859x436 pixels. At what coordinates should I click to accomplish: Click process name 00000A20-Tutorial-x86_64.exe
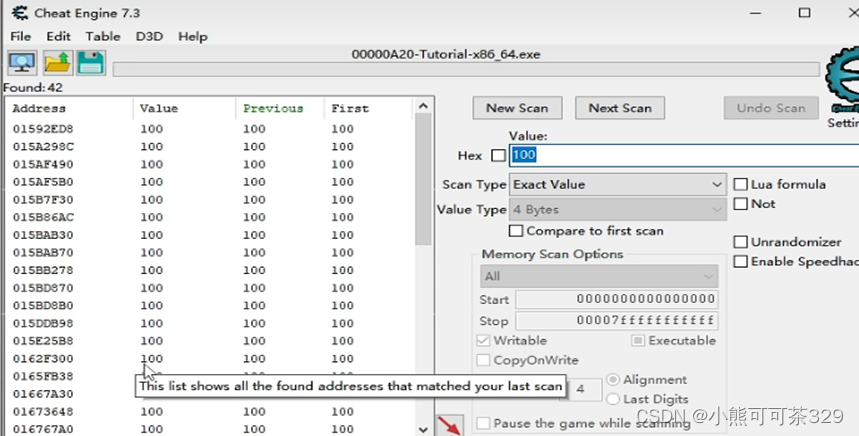coord(446,54)
